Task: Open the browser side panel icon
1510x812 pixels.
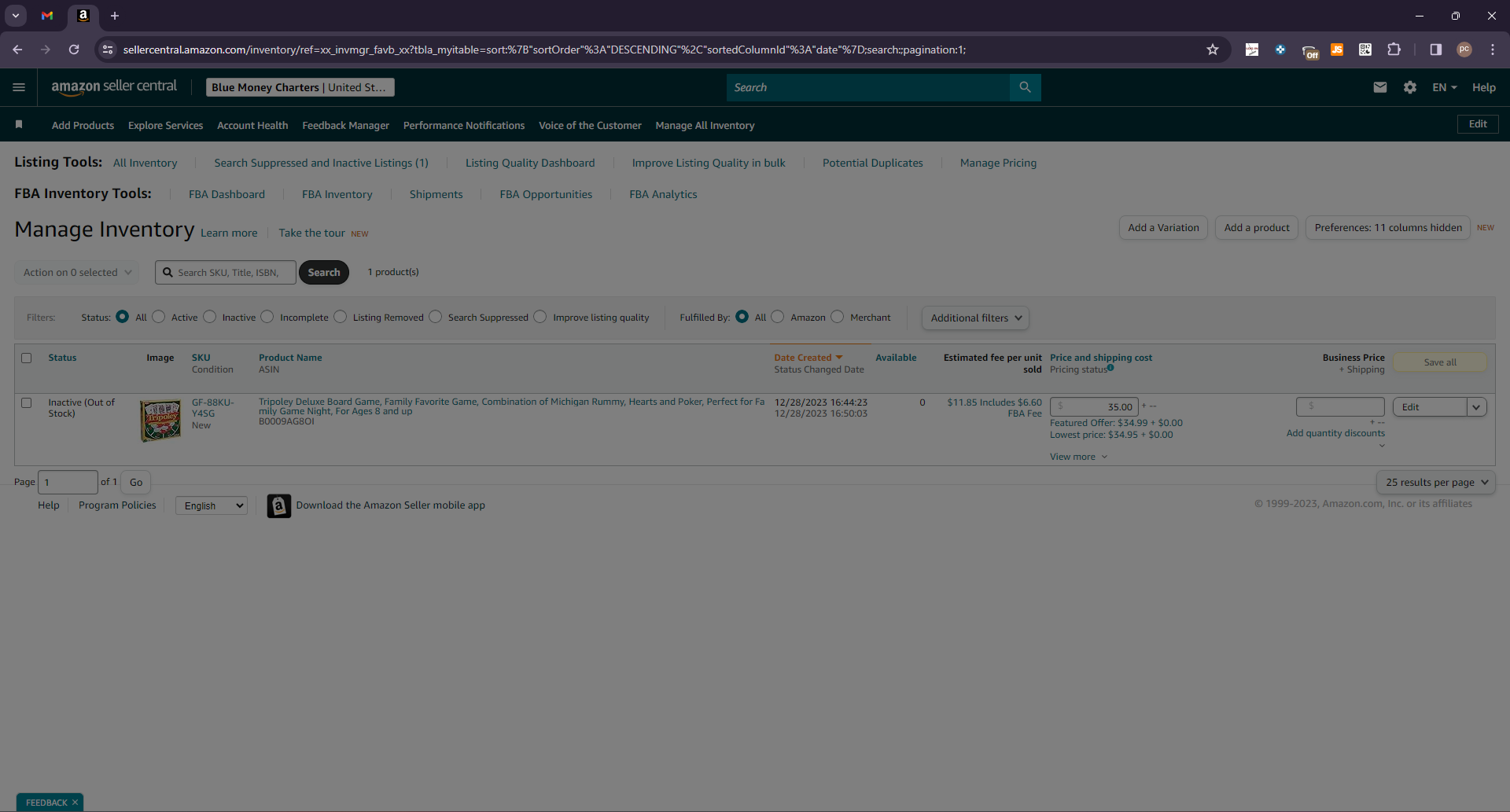Action: pos(1436,50)
